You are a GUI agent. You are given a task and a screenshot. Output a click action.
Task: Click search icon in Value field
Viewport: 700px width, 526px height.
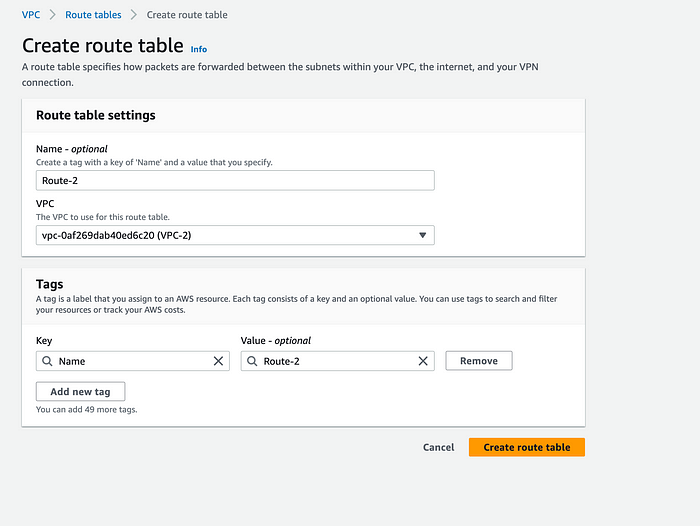tap(252, 361)
